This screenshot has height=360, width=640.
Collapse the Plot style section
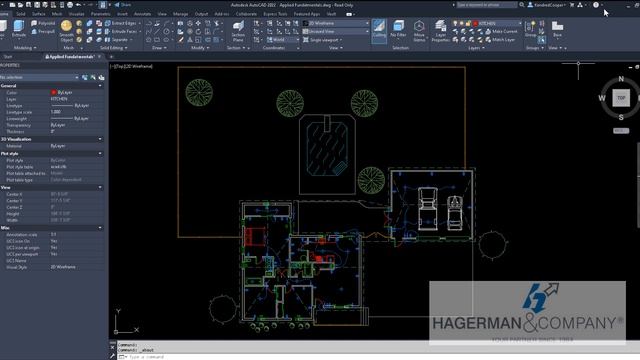tap(100, 153)
